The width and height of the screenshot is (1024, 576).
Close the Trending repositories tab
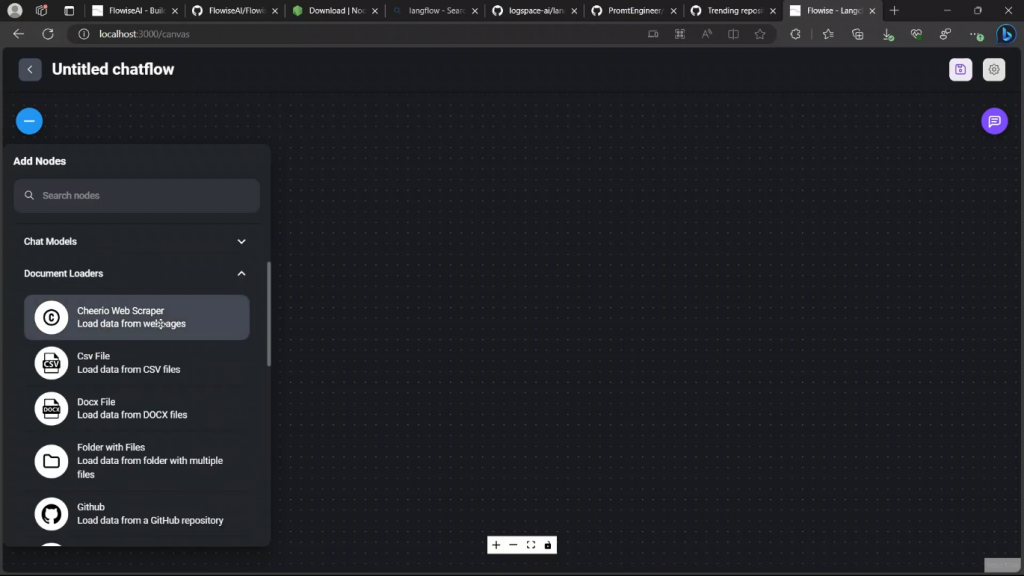pyautogui.click(x=773, y=10)
